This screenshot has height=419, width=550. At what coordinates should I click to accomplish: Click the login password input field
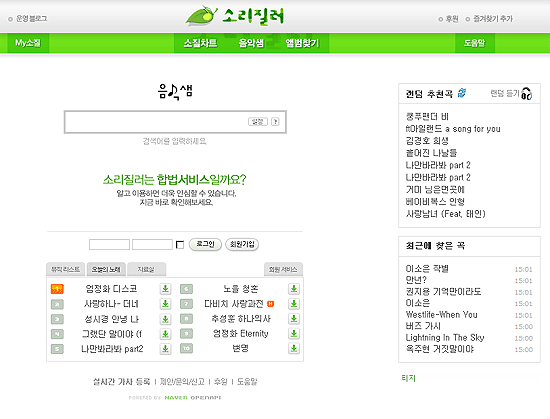coord(152,244)
